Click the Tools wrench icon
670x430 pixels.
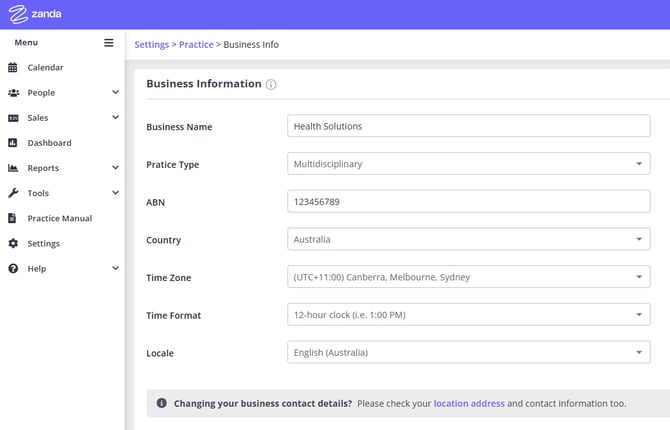click(13, 193)
